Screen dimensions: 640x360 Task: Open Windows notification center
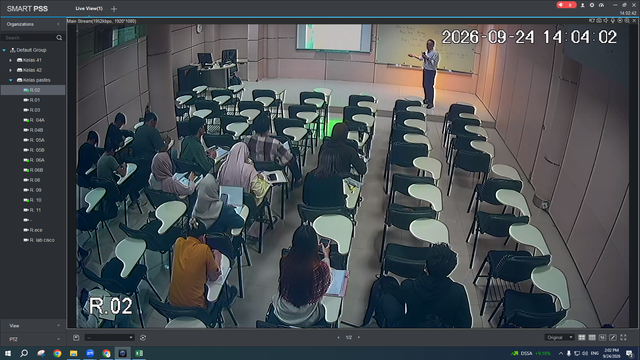click(x=629, y=353)
